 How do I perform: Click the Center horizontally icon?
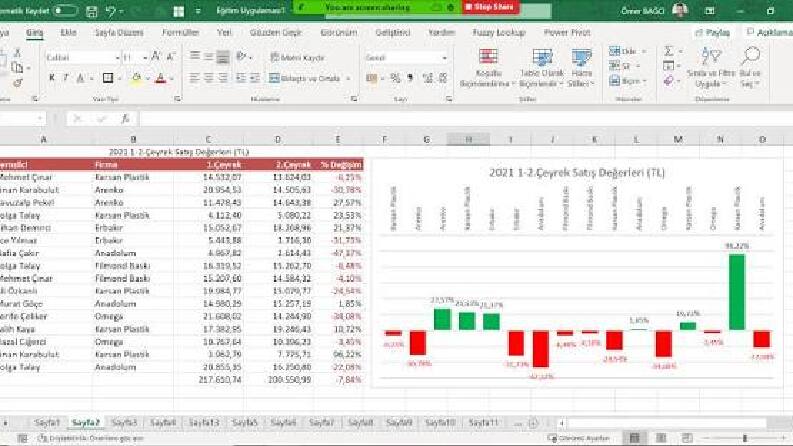tap(209, 78)
